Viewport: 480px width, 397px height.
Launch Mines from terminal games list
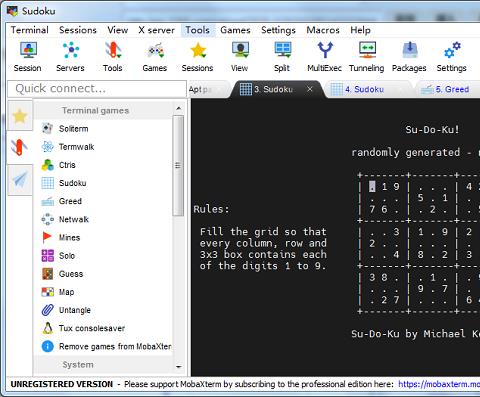(69, 237)
